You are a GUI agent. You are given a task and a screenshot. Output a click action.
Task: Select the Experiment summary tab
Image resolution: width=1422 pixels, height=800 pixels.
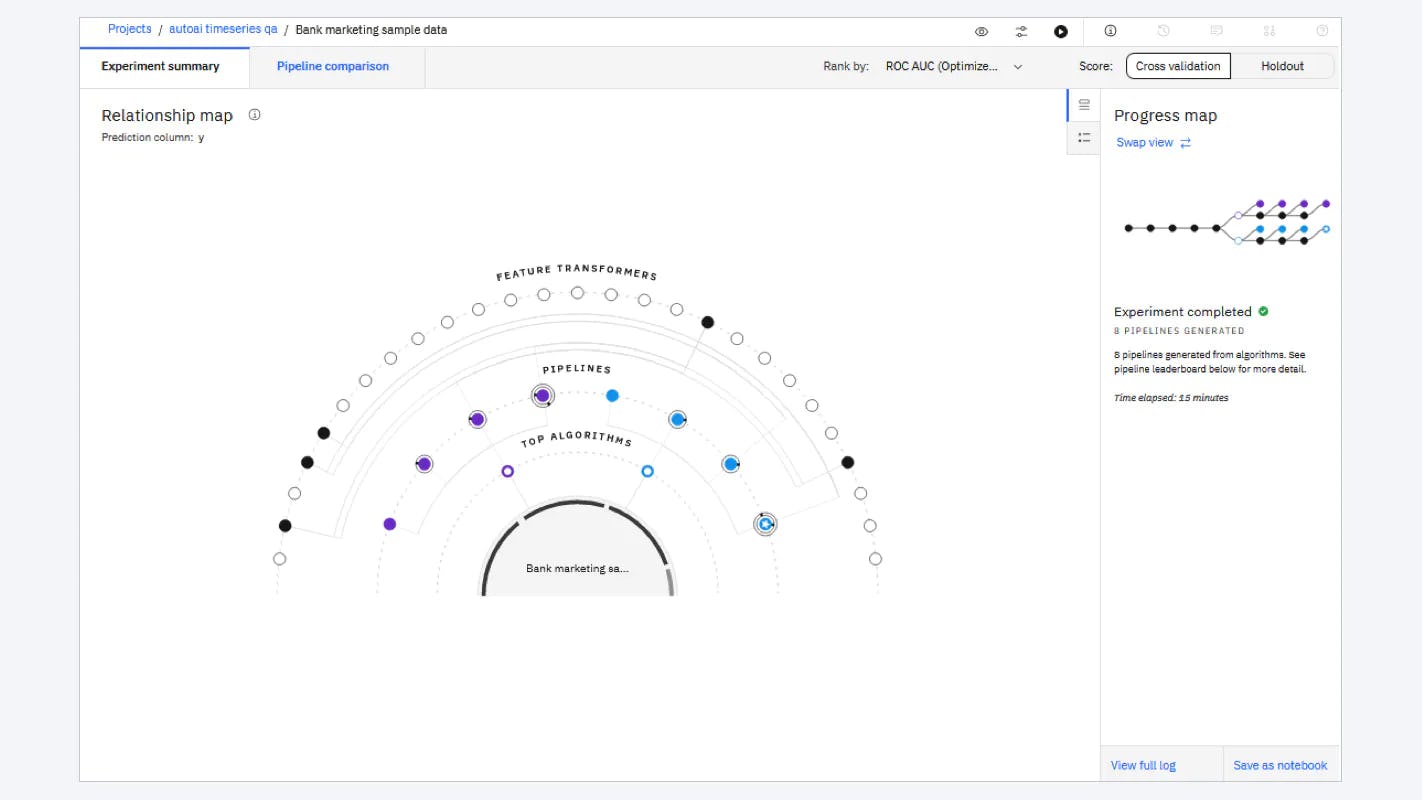(160, 65)
